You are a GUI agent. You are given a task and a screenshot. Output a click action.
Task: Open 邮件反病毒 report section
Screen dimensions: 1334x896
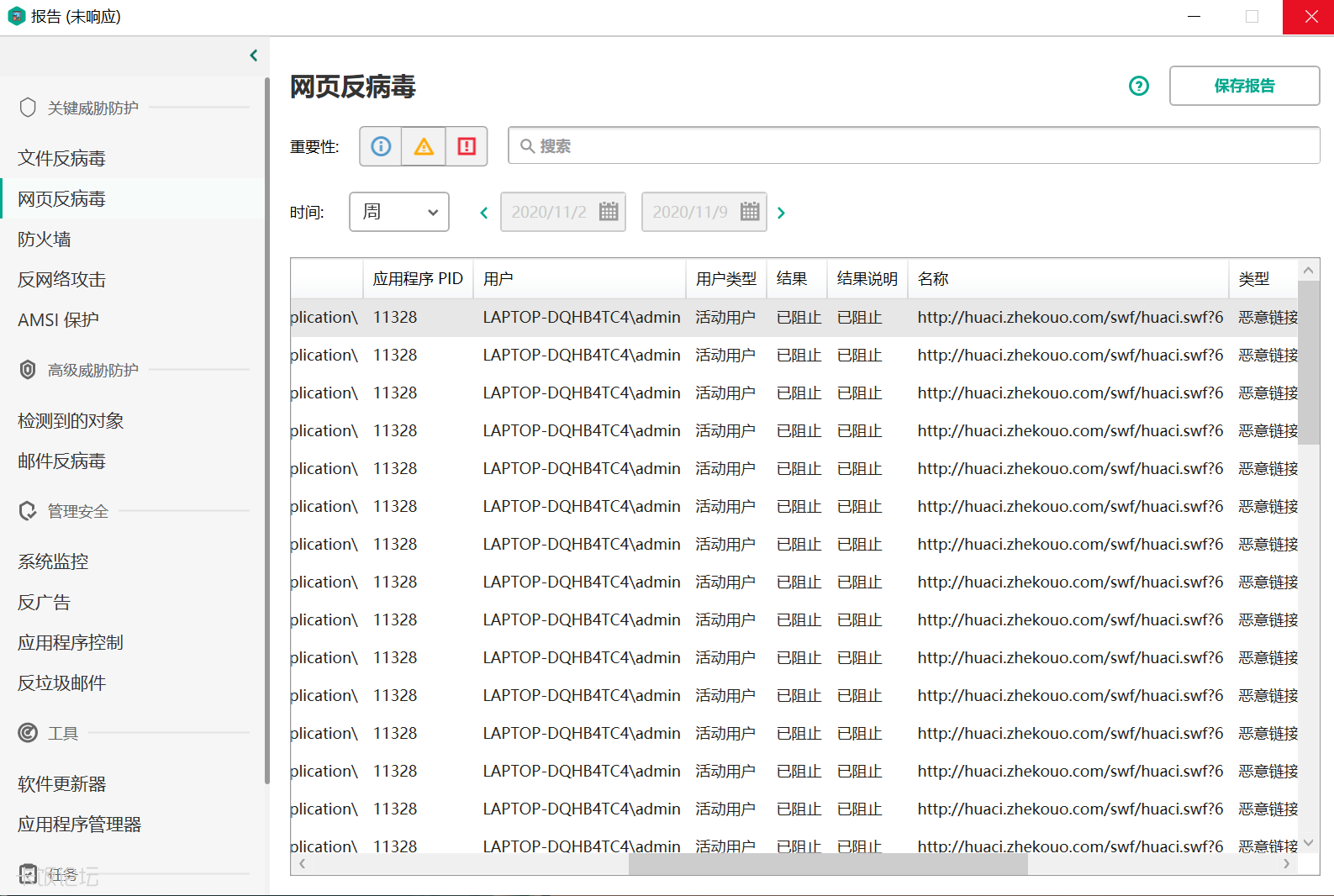[61, 461]
